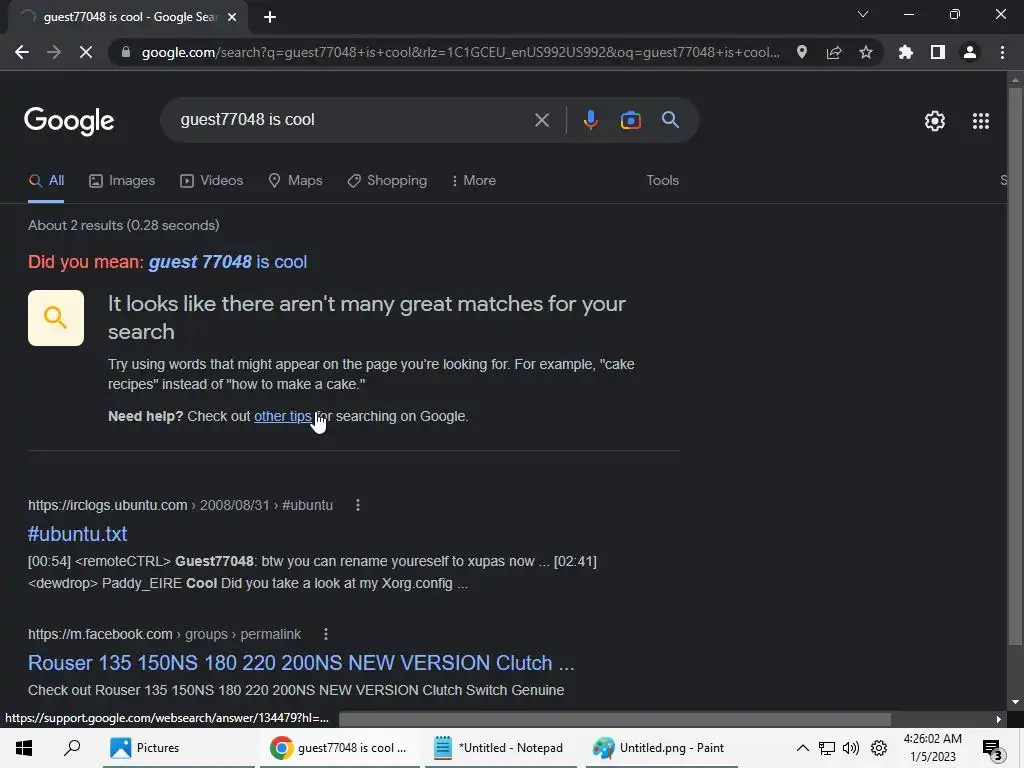Click the Chrome taskbar button

pyautogui.click(x=340, y=748)
